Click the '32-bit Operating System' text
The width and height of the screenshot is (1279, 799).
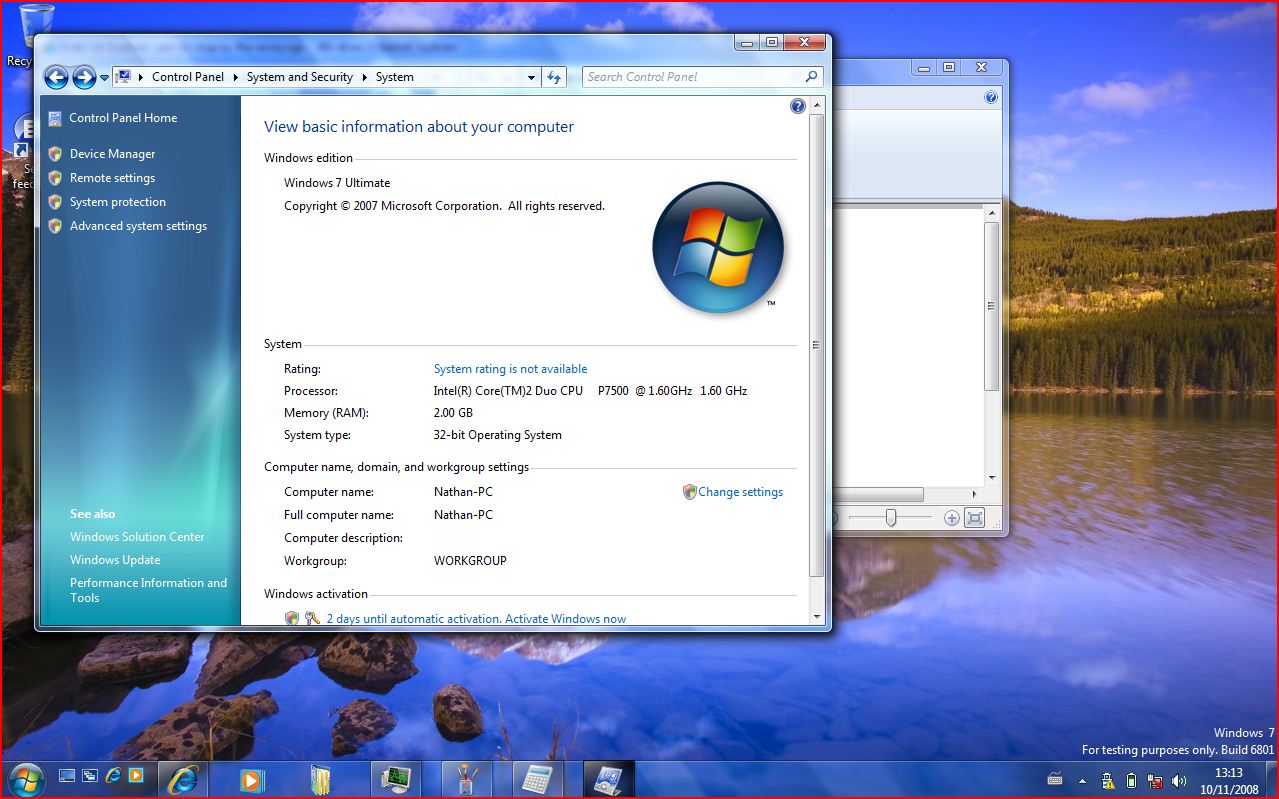click(x=498, y=435)
